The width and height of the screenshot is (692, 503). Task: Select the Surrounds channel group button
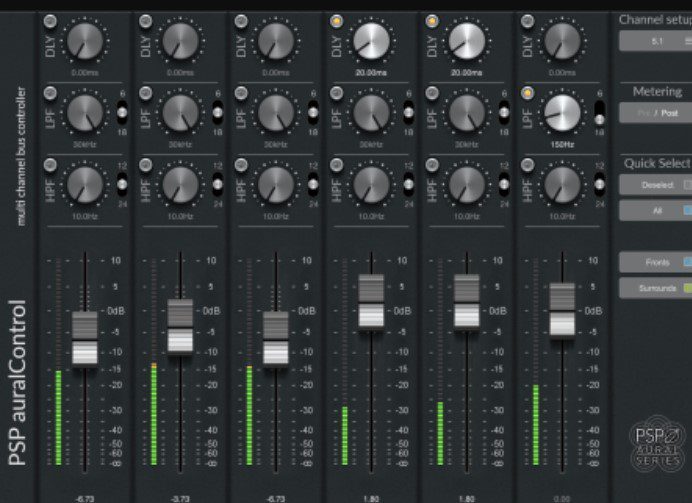655,288
